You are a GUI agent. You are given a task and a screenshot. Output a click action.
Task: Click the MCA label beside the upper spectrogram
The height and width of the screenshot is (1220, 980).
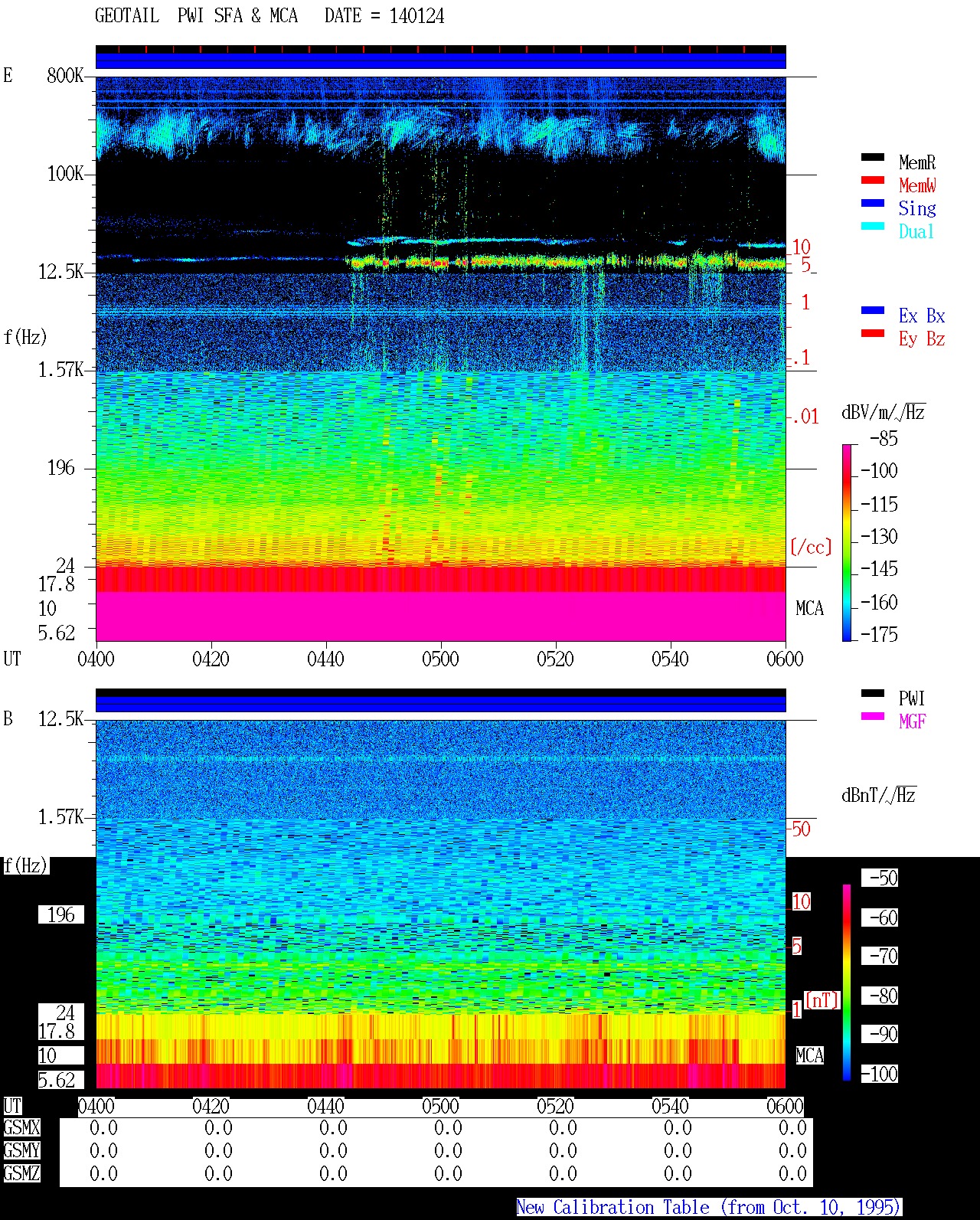coord(809,609)
